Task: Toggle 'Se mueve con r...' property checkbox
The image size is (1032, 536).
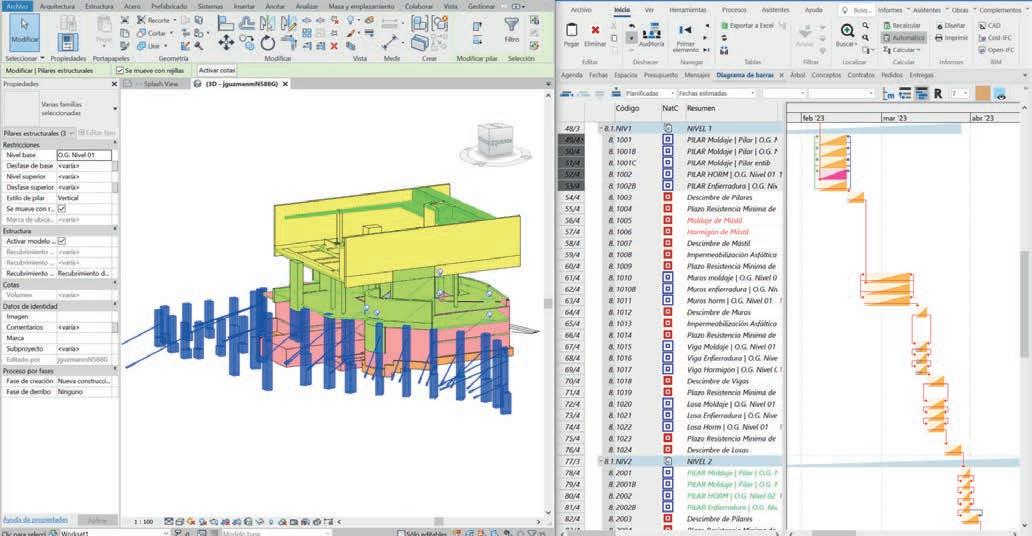Action: tap(62, 208)
